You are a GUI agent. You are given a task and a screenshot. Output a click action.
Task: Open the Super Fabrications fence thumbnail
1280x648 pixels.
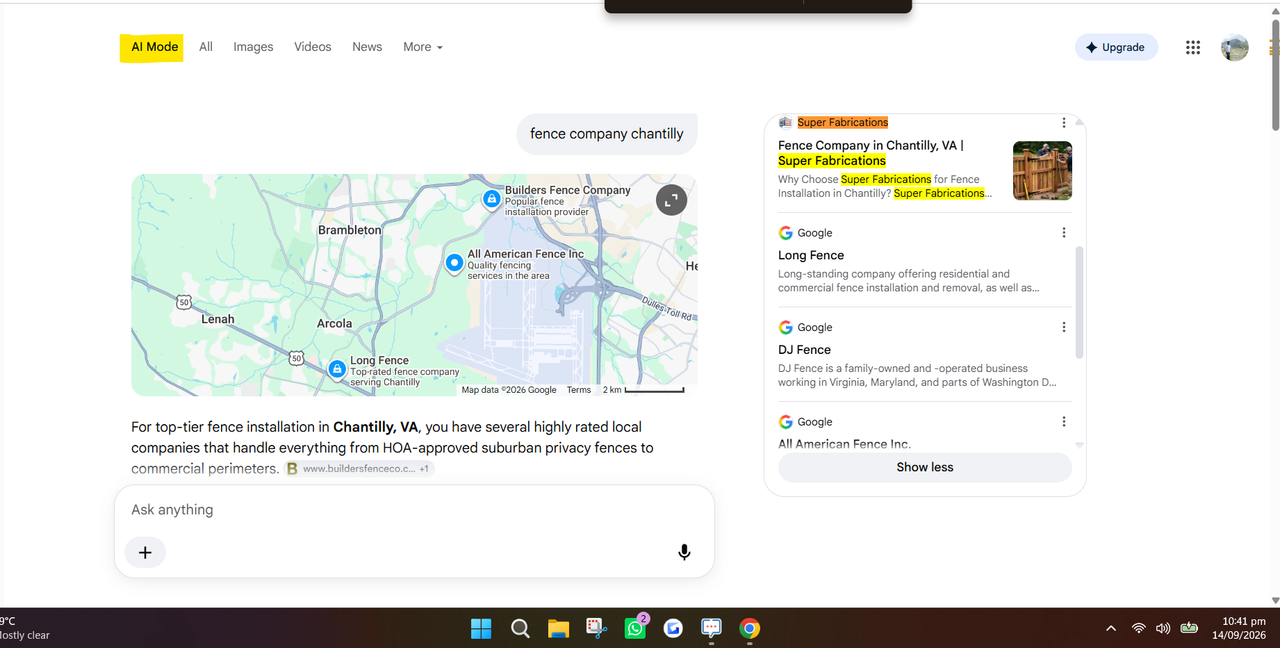tap(1042, 170)
